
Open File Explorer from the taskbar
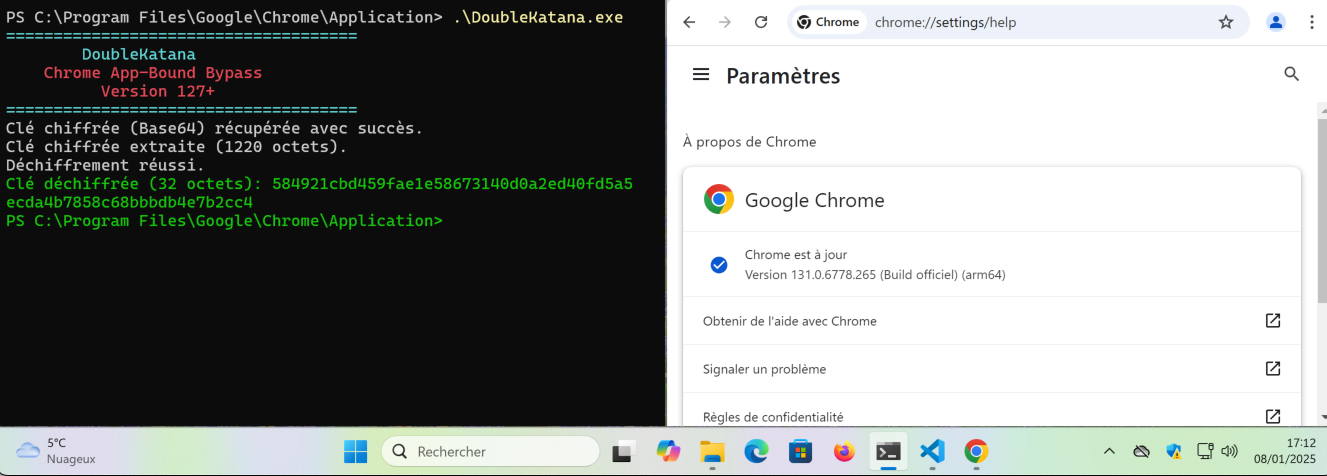click(x=712, y=452)
